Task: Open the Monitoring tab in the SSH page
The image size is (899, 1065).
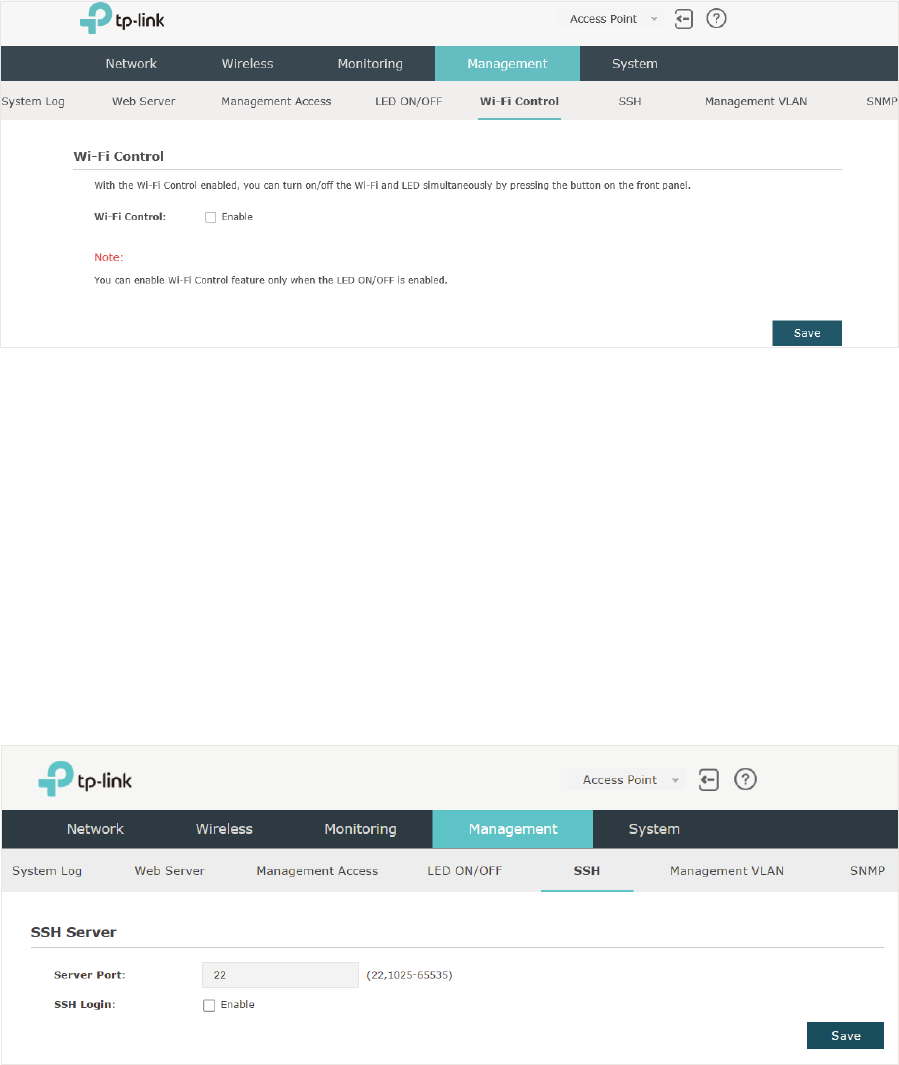Action: tap(361, 829)
